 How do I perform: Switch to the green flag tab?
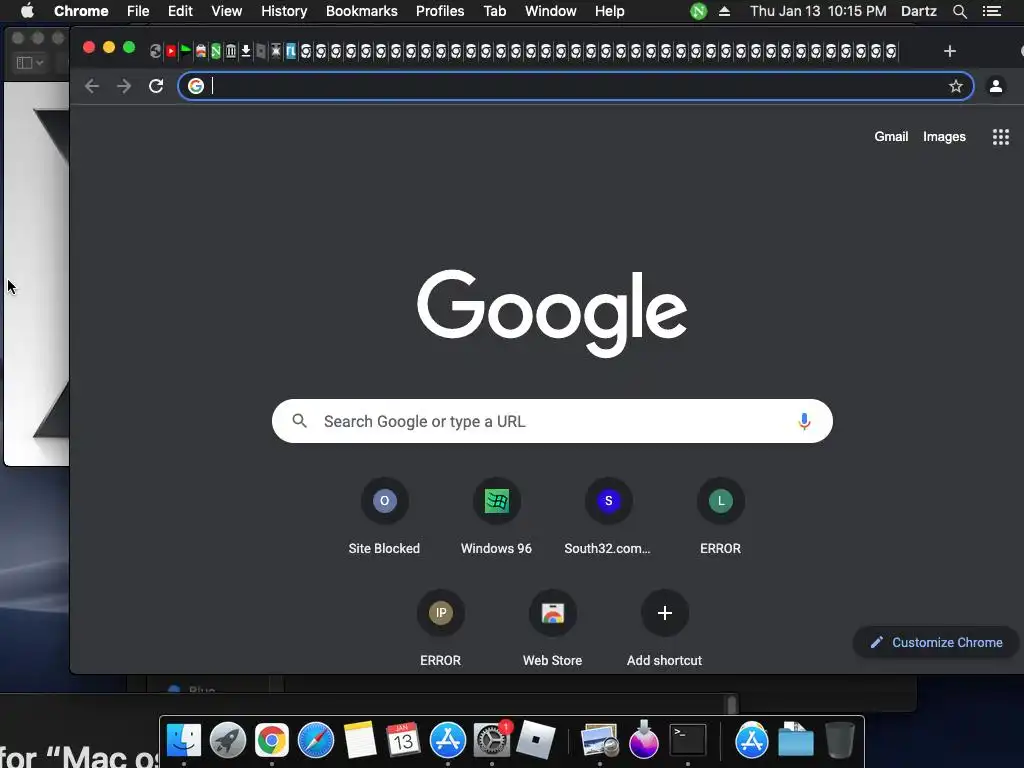pos(185,51)
